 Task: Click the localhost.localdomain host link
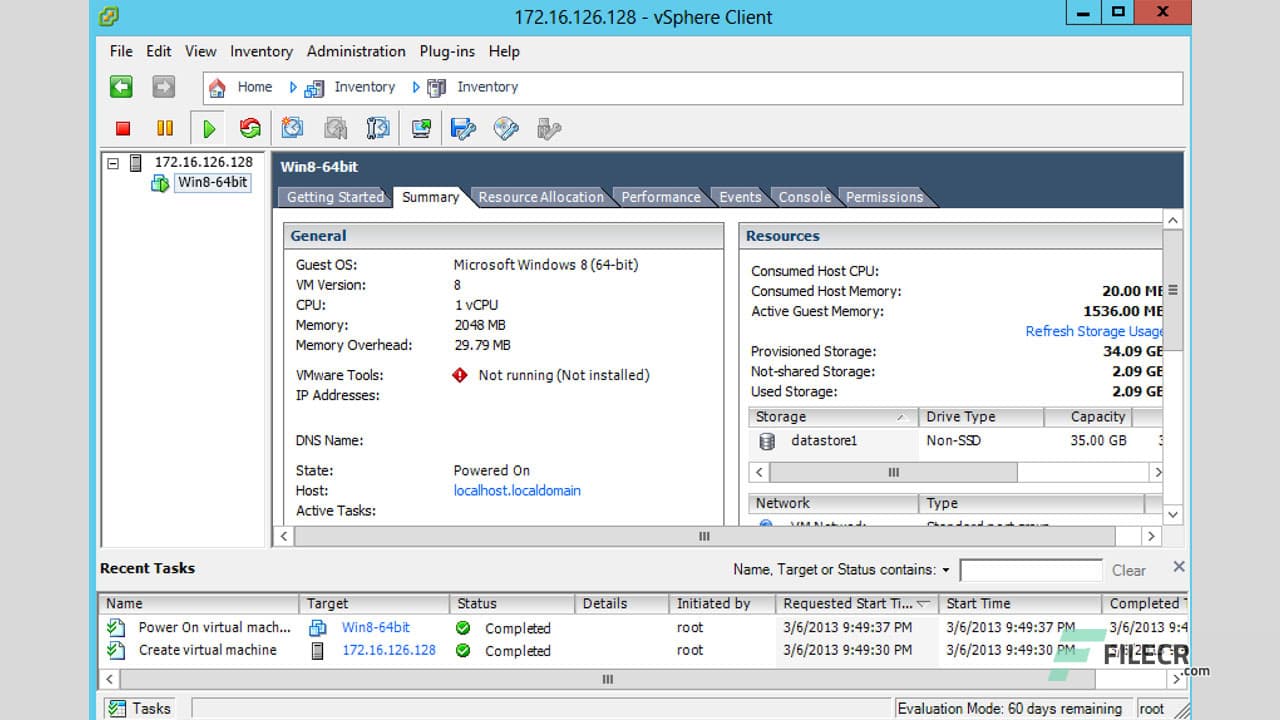tap(517, 490)
